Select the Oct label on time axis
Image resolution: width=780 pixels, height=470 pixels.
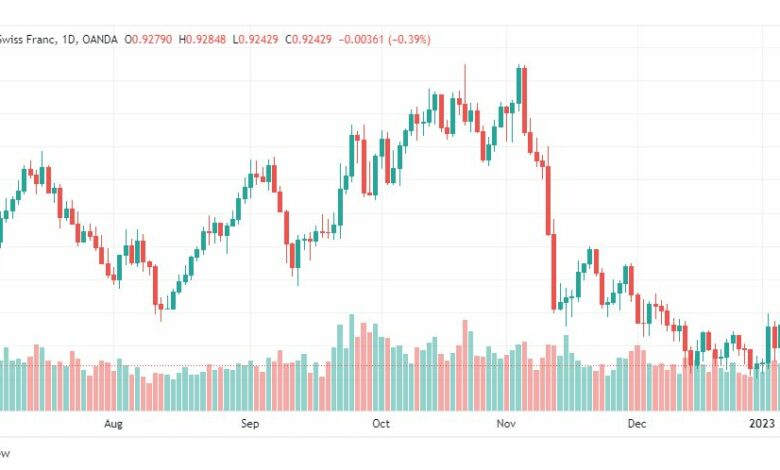[x=381, y=424]
